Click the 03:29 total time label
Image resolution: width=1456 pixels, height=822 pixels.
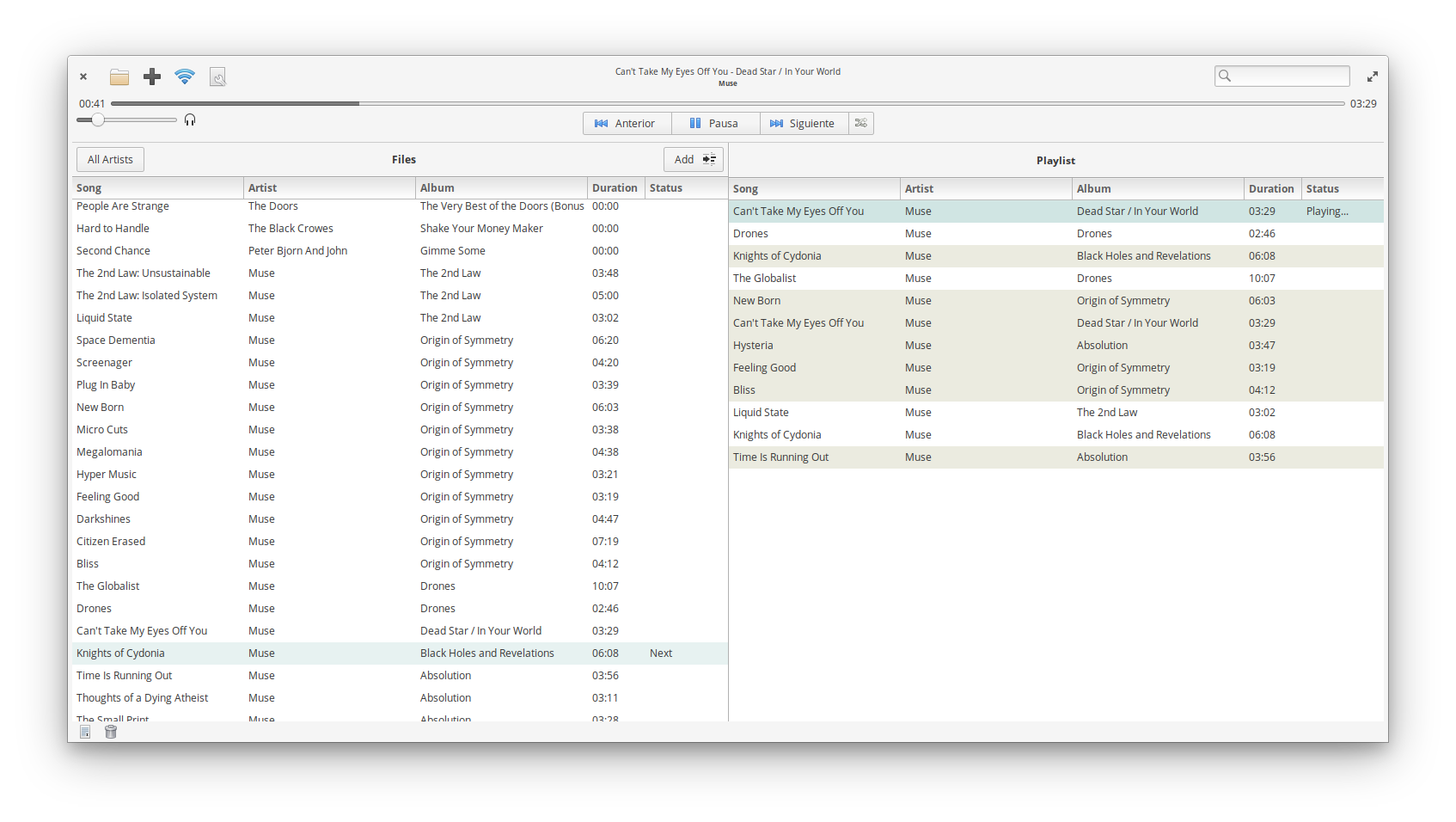pyautogui.click(x=1363, y=103)
